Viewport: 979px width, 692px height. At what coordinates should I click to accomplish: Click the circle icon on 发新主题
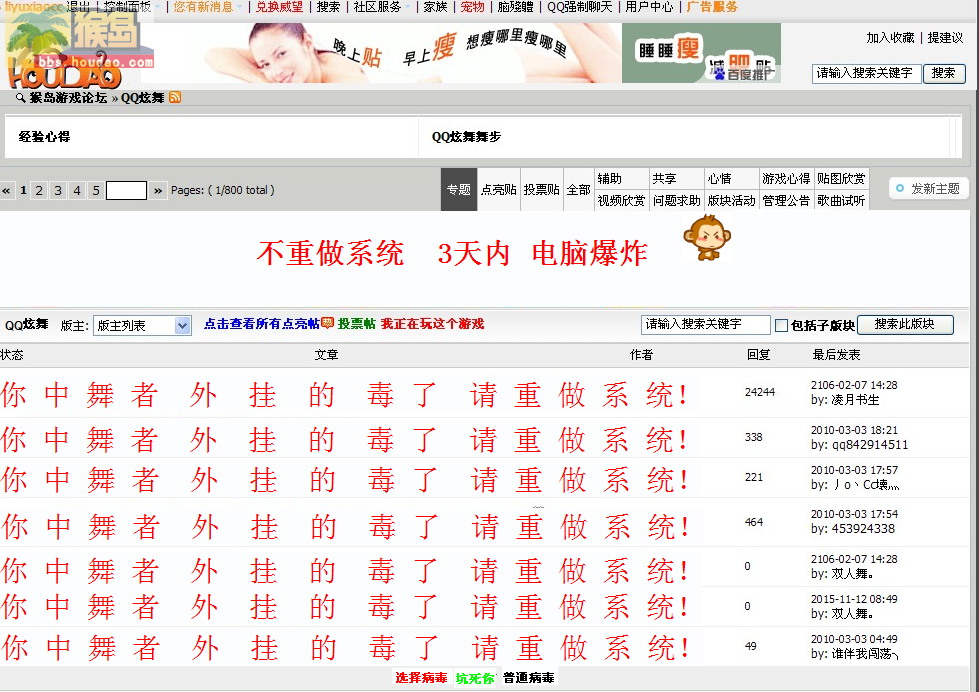tap(900, 189)
